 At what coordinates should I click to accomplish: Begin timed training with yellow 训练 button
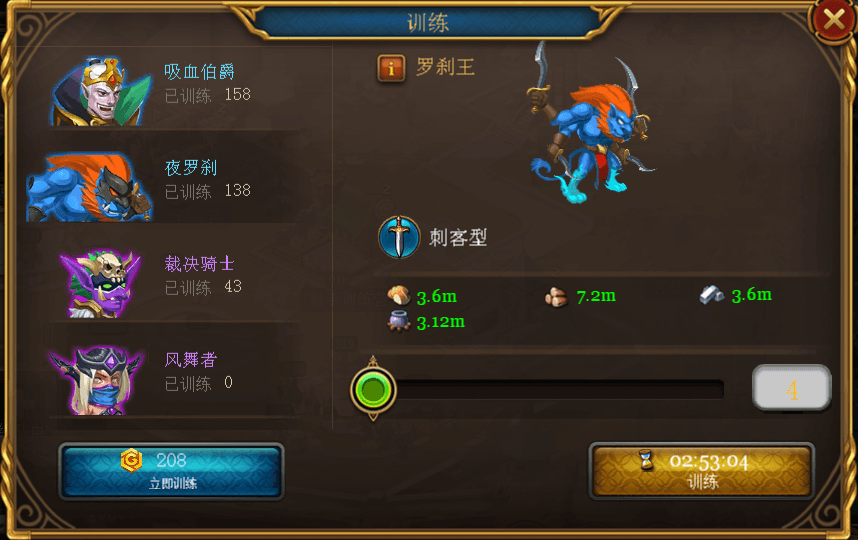(702, 471)
